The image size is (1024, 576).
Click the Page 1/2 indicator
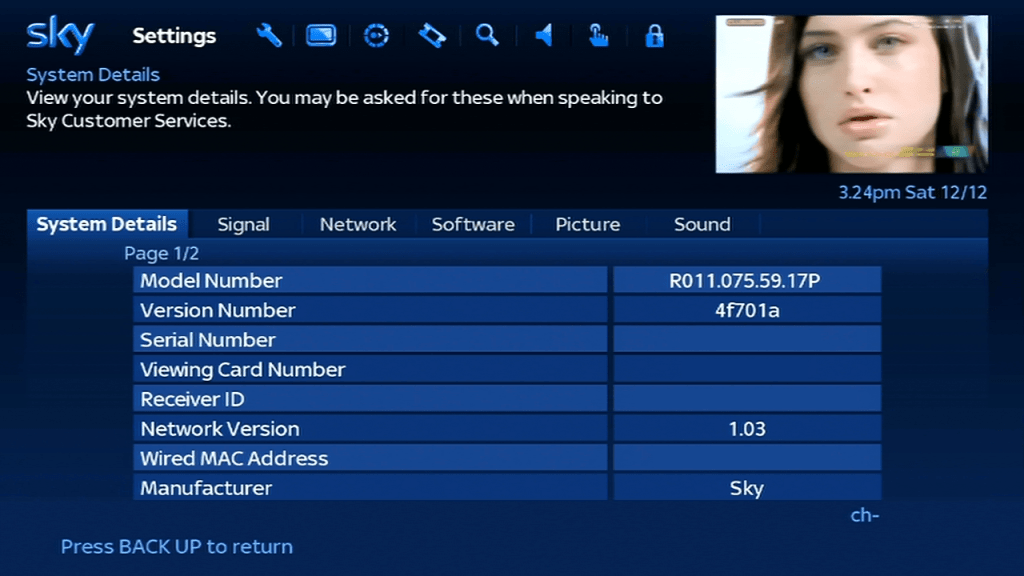click(160, 253)
